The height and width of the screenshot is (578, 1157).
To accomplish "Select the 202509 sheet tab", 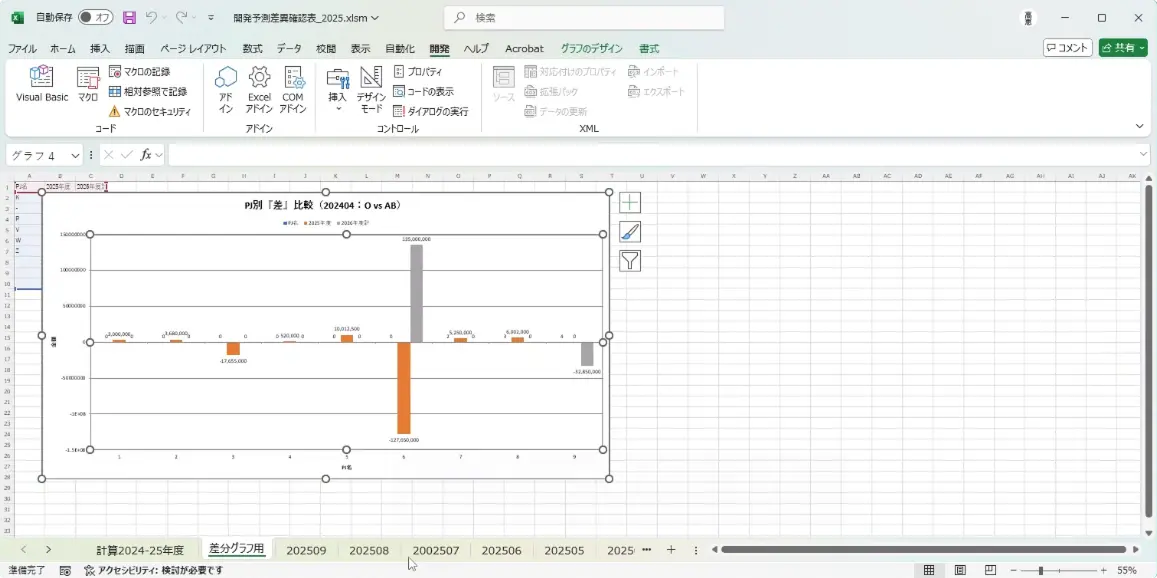I will (x=306, y=550).
